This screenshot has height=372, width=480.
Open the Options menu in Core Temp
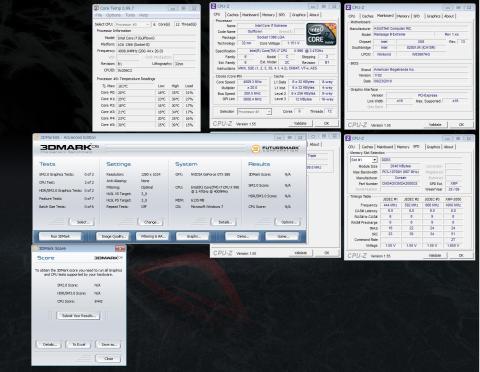113,15
